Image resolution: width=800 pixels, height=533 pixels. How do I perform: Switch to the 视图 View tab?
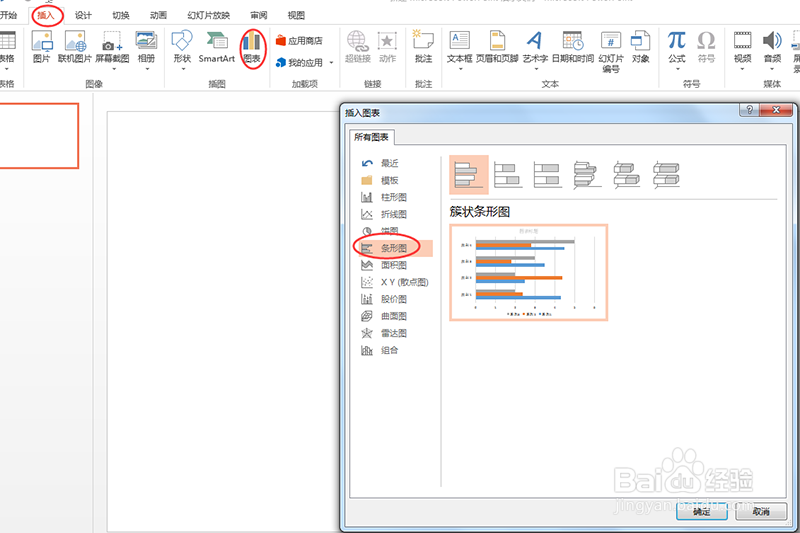point(296,15)
